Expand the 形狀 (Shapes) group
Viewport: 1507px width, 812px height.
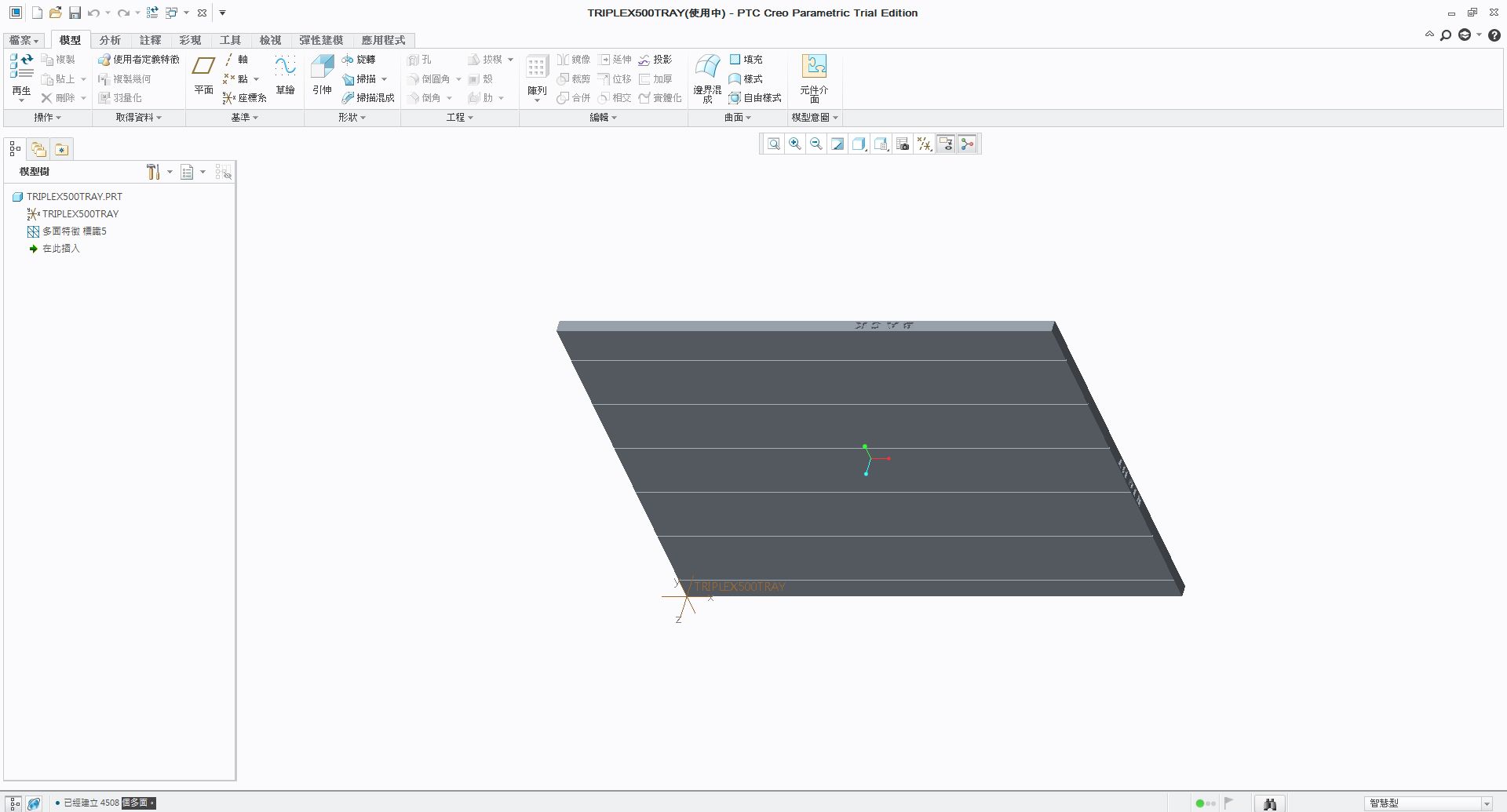[x=352, y=118]
